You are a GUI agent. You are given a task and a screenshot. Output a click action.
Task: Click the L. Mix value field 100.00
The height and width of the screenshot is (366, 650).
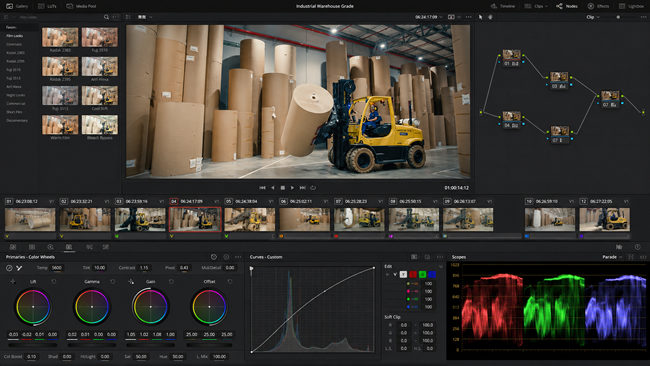[x=219, y=356]
